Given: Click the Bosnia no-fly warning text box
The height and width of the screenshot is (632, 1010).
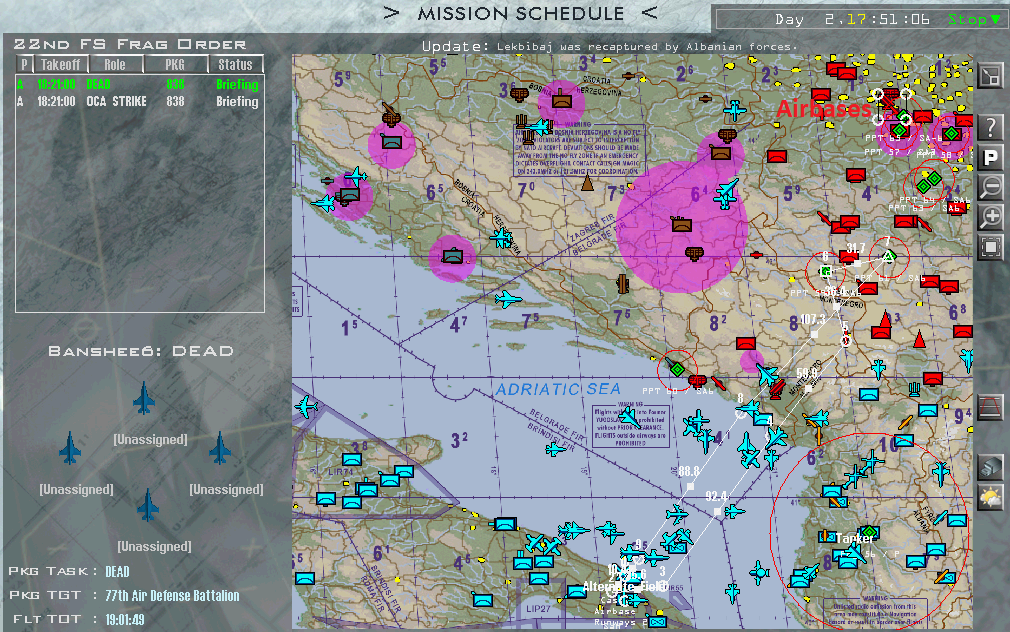Looking at the screenshot, I should click(x=579, y=150).
